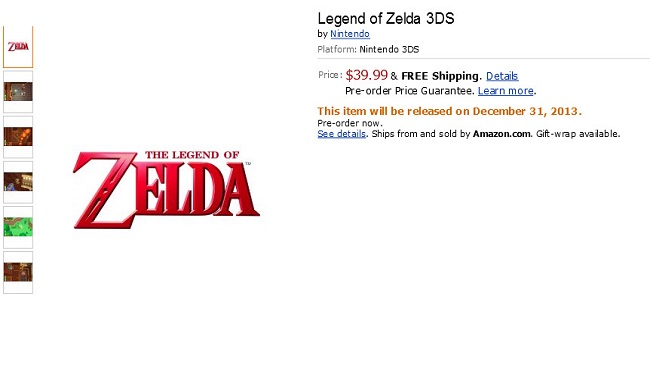The image size is (650, 366).
Task: Open the Nintendo brand link
Action: (x=350, y=34)
